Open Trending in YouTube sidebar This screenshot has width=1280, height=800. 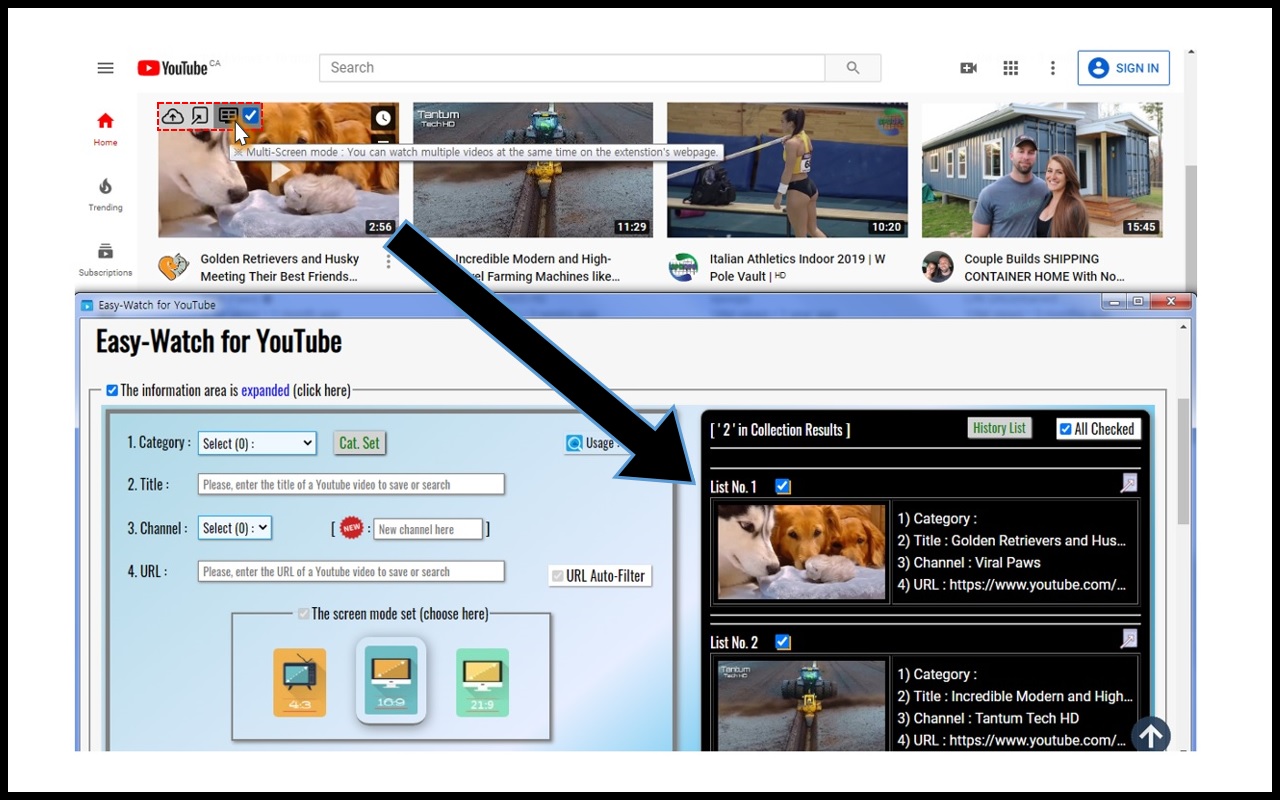pyautogui.click(x=105, y=194)
